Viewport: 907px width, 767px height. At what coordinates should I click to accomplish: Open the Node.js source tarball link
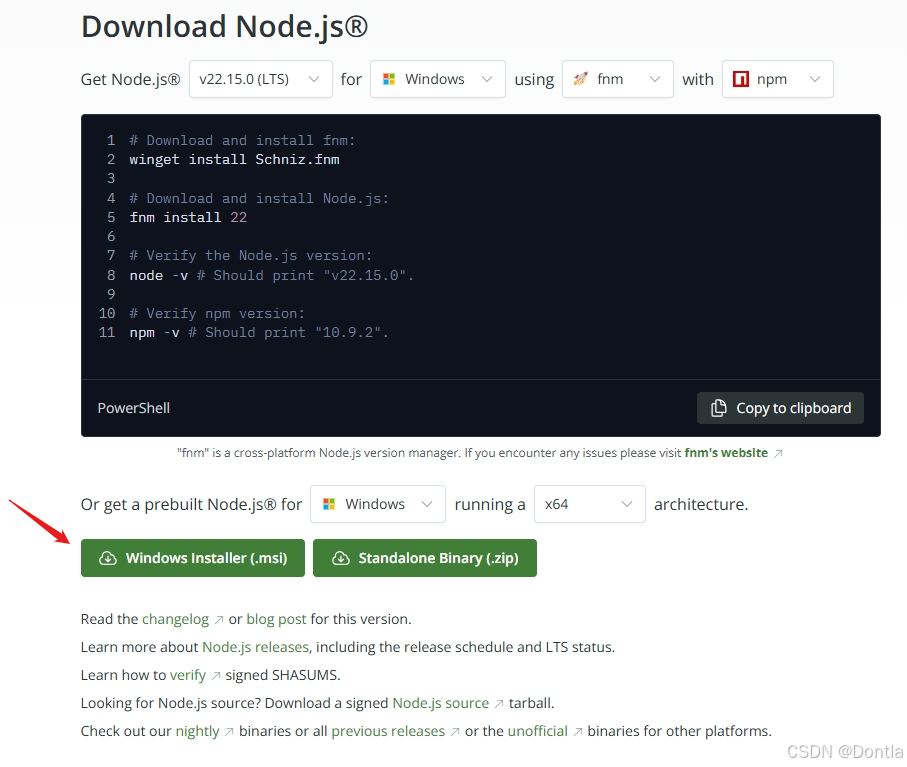coord(441,703)
